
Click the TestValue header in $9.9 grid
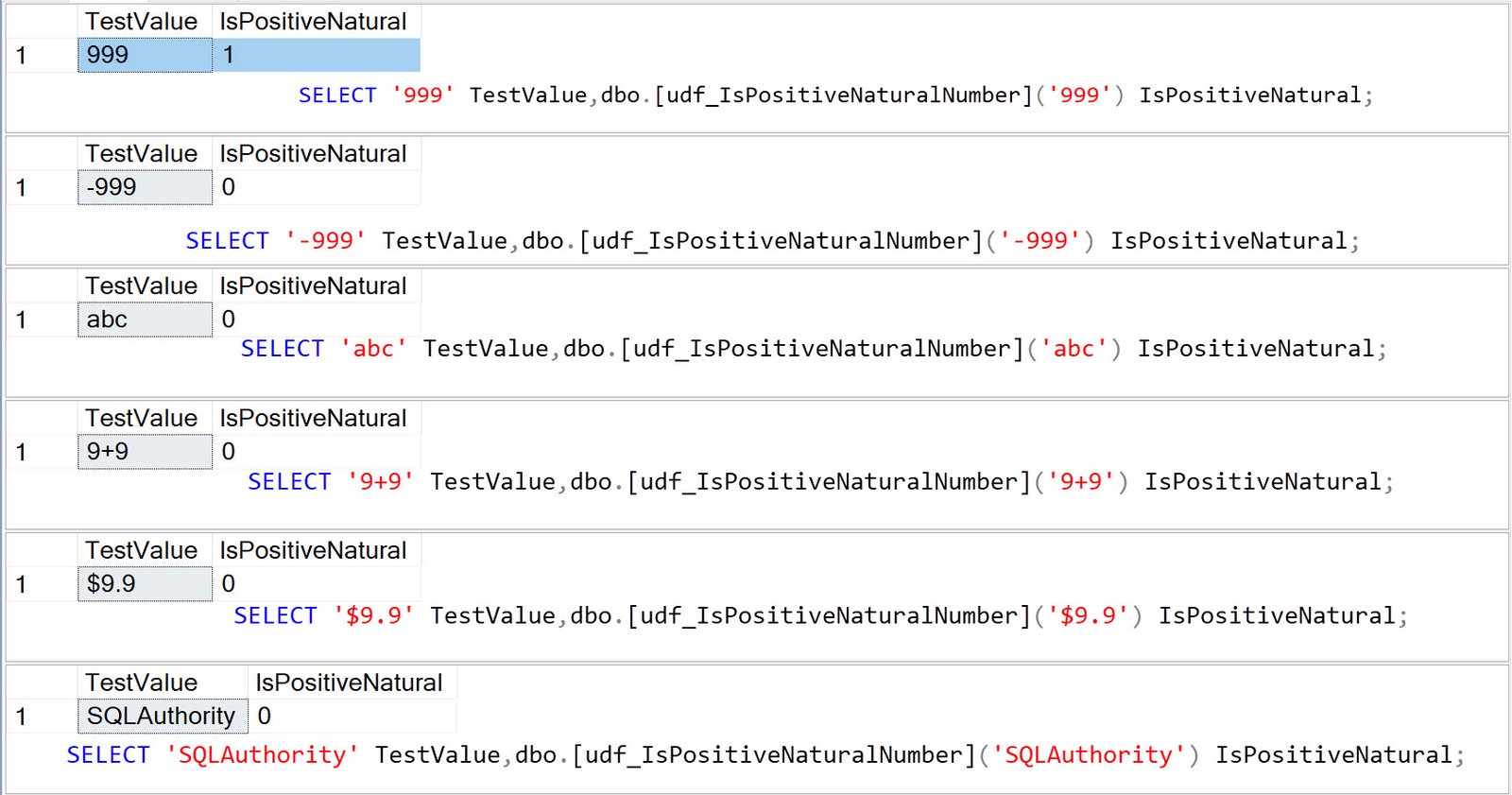(145, 550)
